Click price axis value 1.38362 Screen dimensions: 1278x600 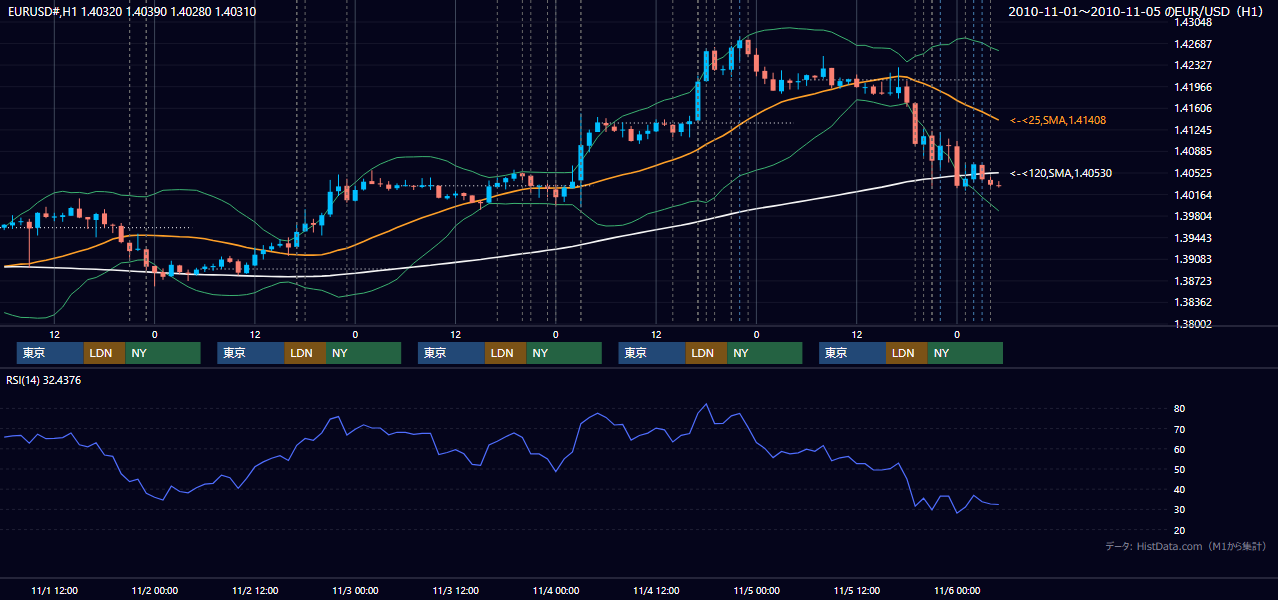(1193, 302)
